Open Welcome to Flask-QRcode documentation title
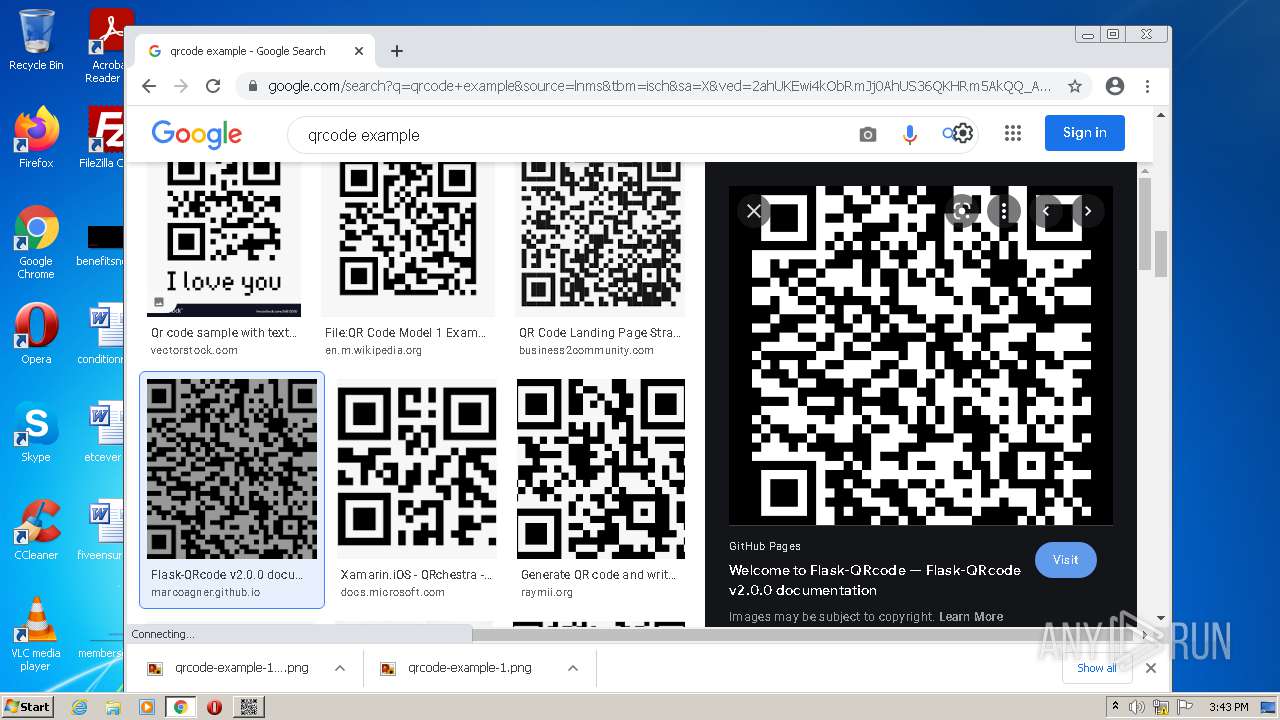 875,580
